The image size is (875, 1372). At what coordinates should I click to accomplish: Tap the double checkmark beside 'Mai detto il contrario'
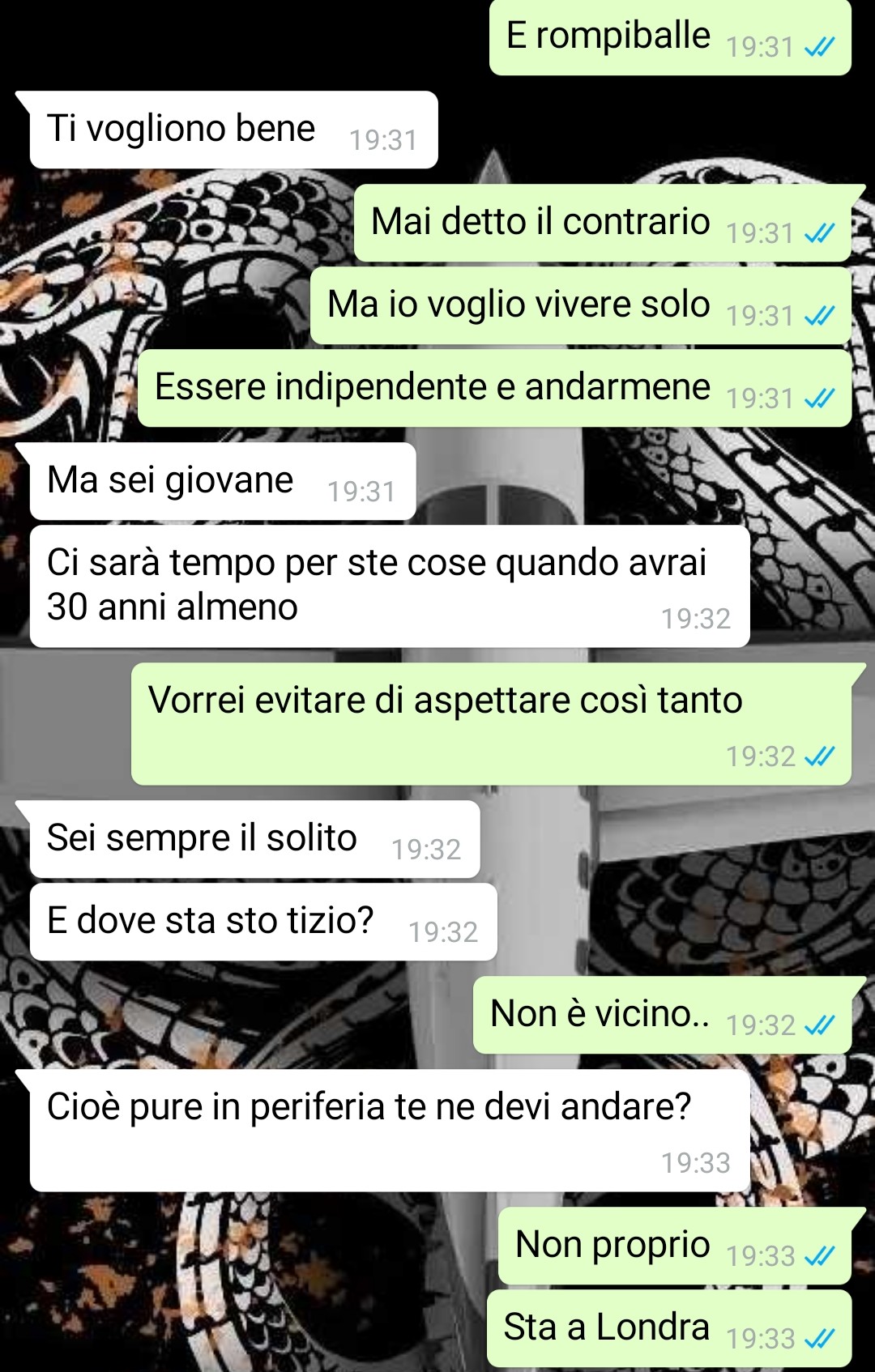click(x=819, y=234)
